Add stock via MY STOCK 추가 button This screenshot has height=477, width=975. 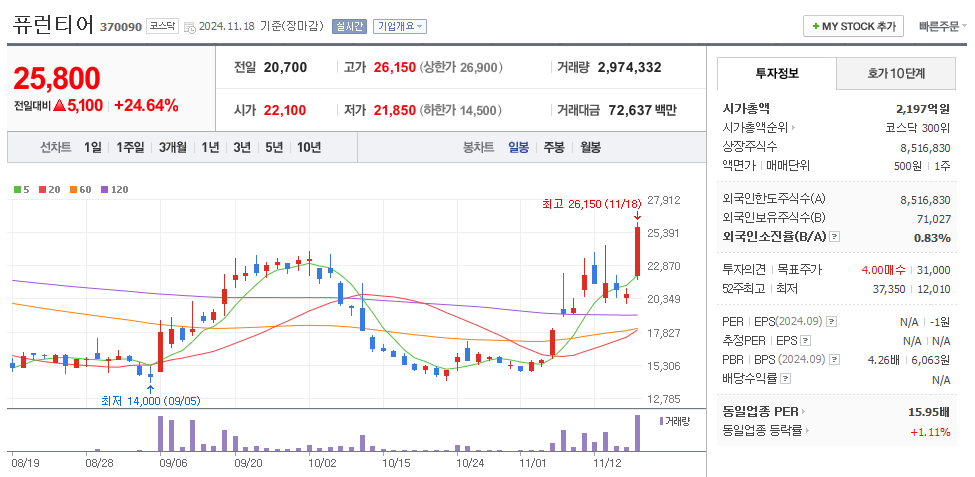point(853,27)
